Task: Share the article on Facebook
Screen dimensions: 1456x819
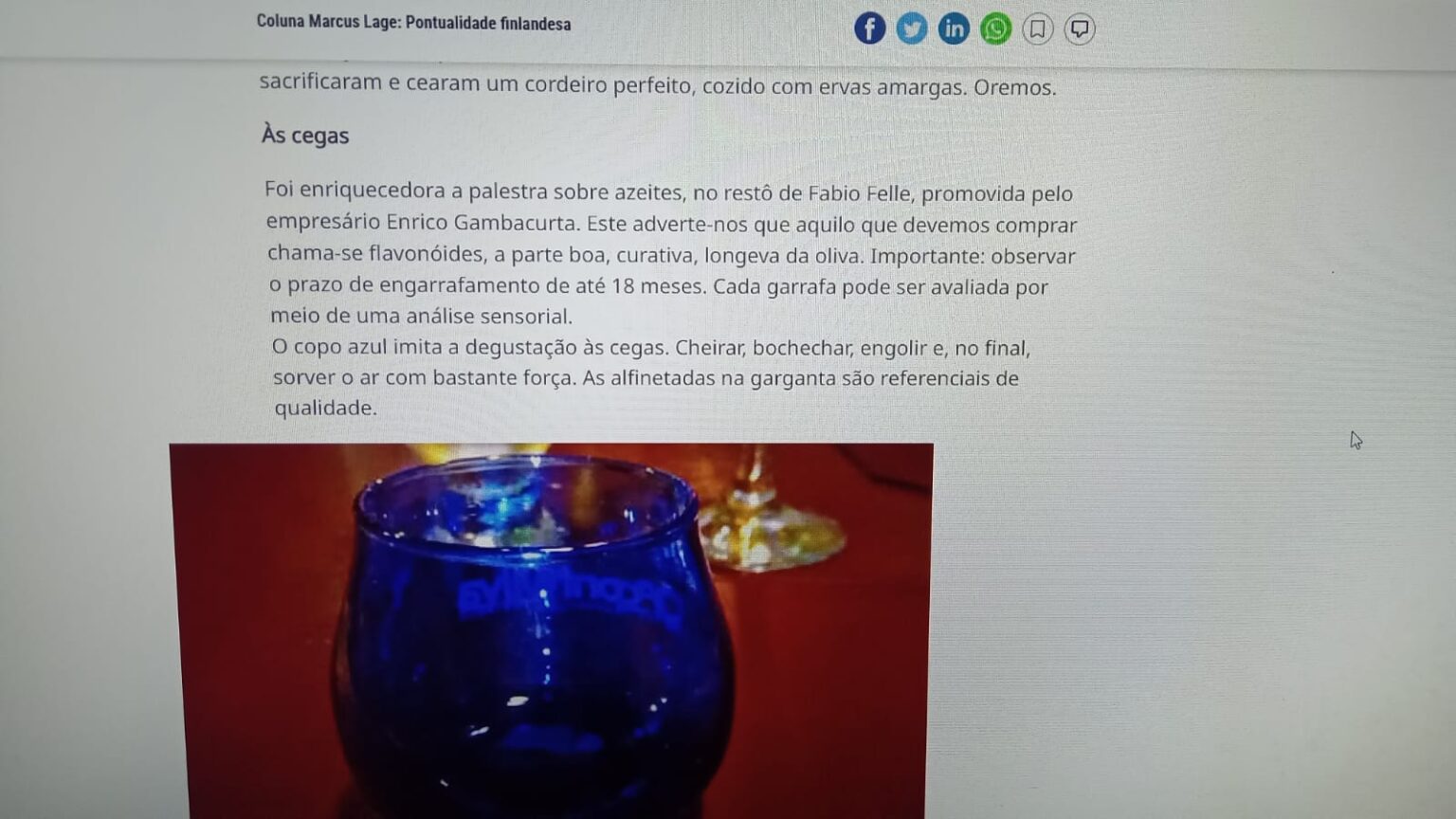Action: click(869, 28)
